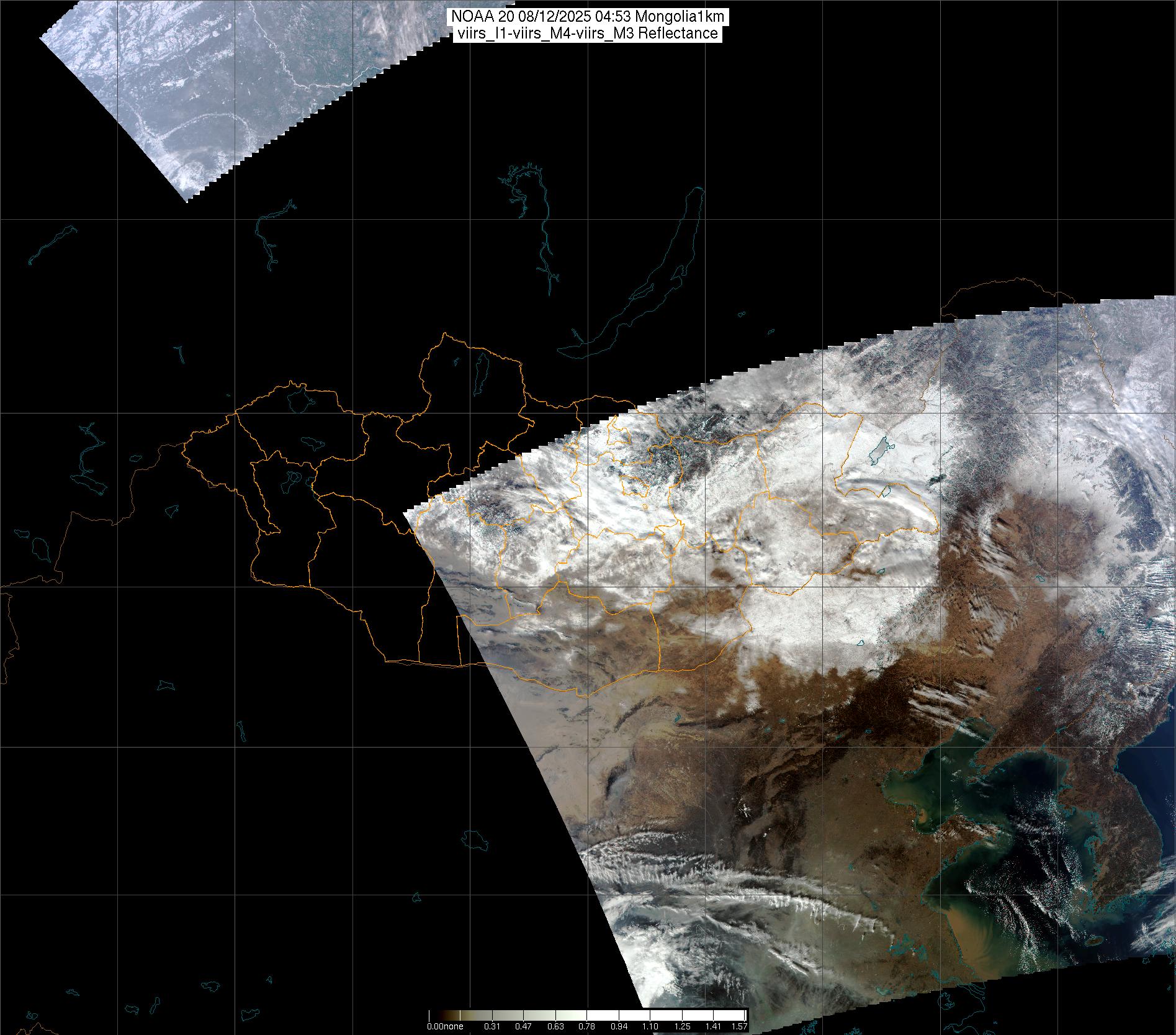
Task: Click the viirs_I1-viirs_M4-viirs_M3 Reflectance label
Action: 587,34
